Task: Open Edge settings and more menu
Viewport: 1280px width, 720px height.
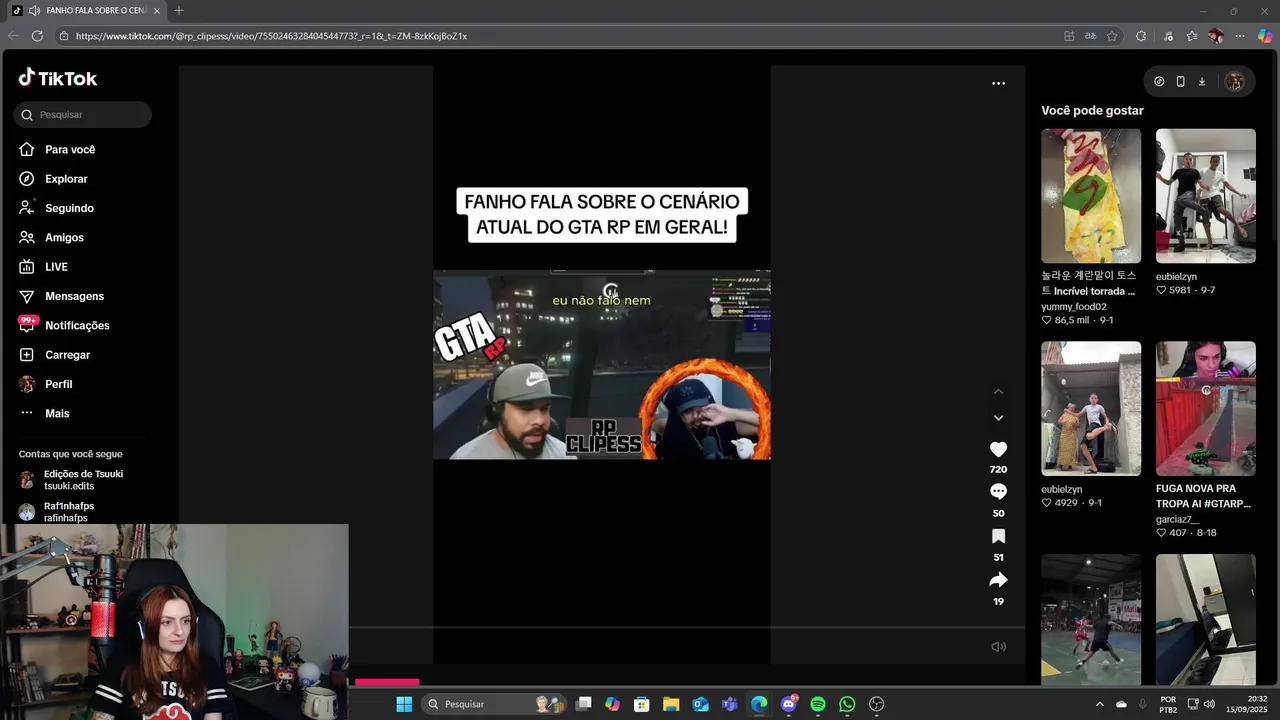Action: (1240, 36)
